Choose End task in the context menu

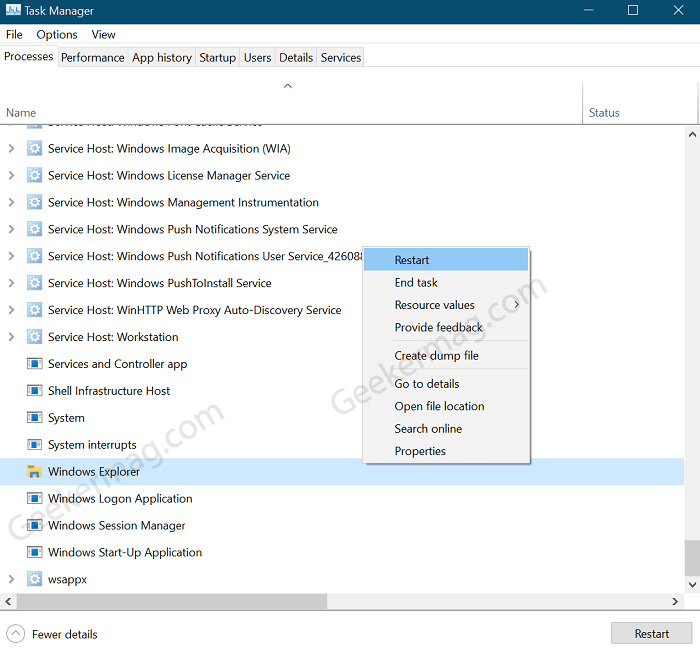pos(446,283)
